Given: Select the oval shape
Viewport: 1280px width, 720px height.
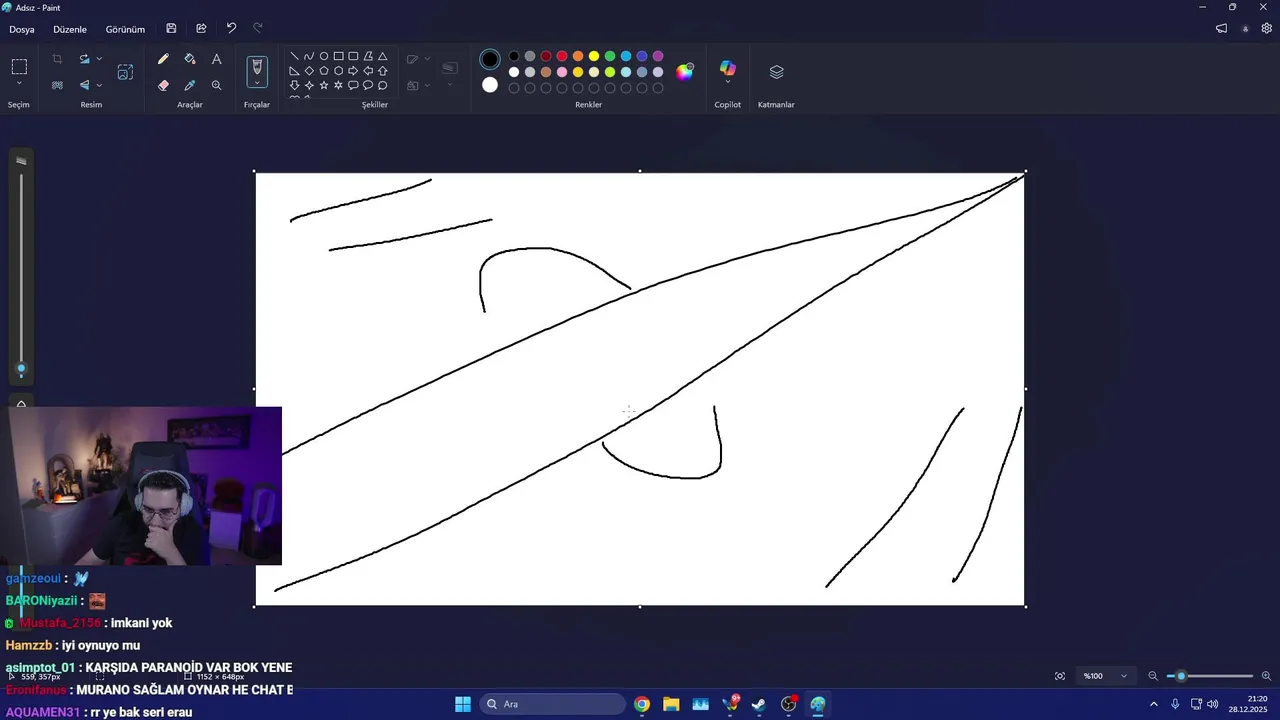Looking at the screenshot, I should [324, 57].
